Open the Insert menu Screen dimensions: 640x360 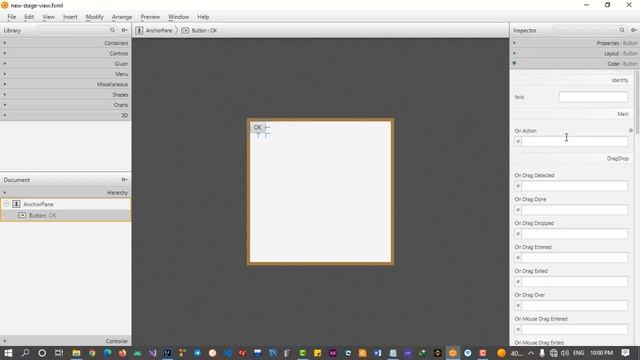pos(70,17)
